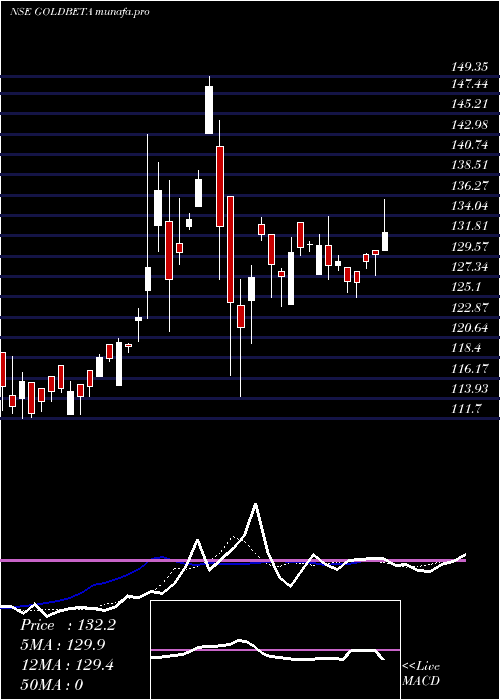The image size is (500, 700).
Task: Select the 127.34 price axis label
Action: pyautogui.click(x=470, y=267)
